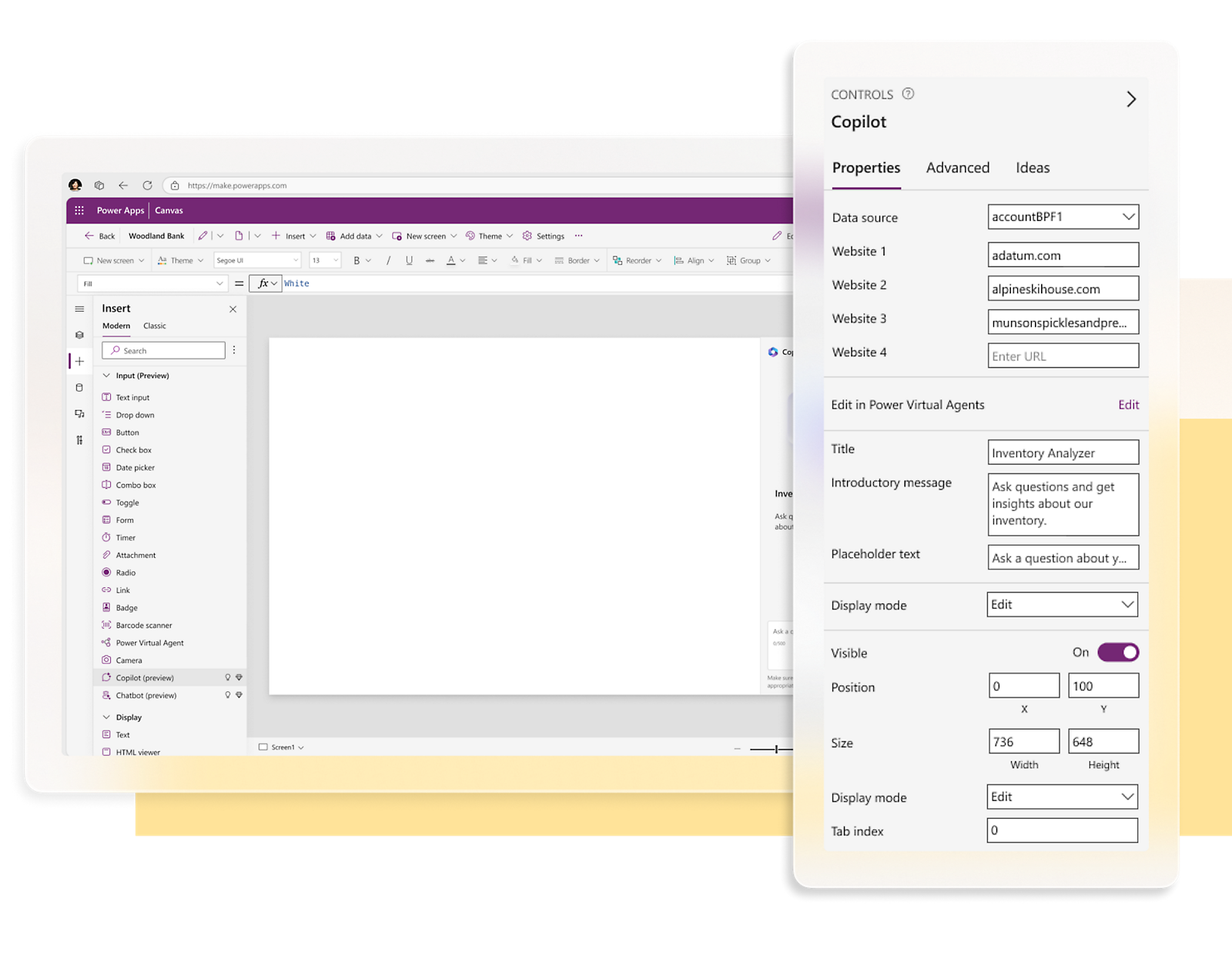Click the Data cylinder icon in left rail
This screenshot has height=979, width=1232.
[79, 388]
